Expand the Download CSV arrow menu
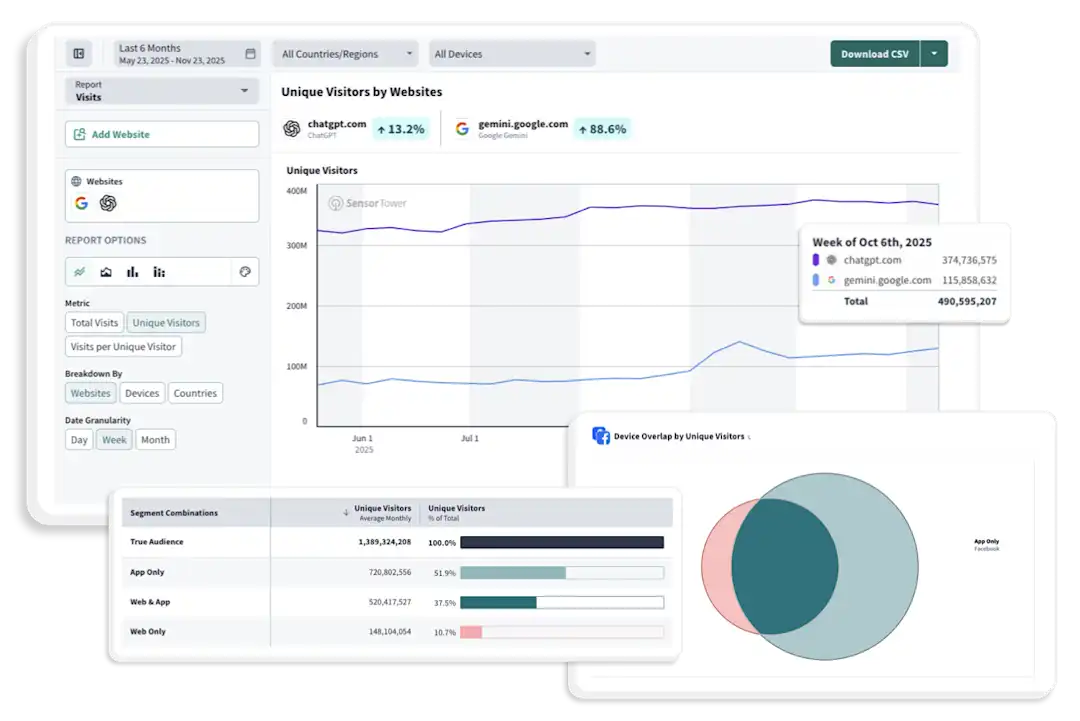Image resolution: width=1080 pixels, height=721 pixels. (934, 54)
